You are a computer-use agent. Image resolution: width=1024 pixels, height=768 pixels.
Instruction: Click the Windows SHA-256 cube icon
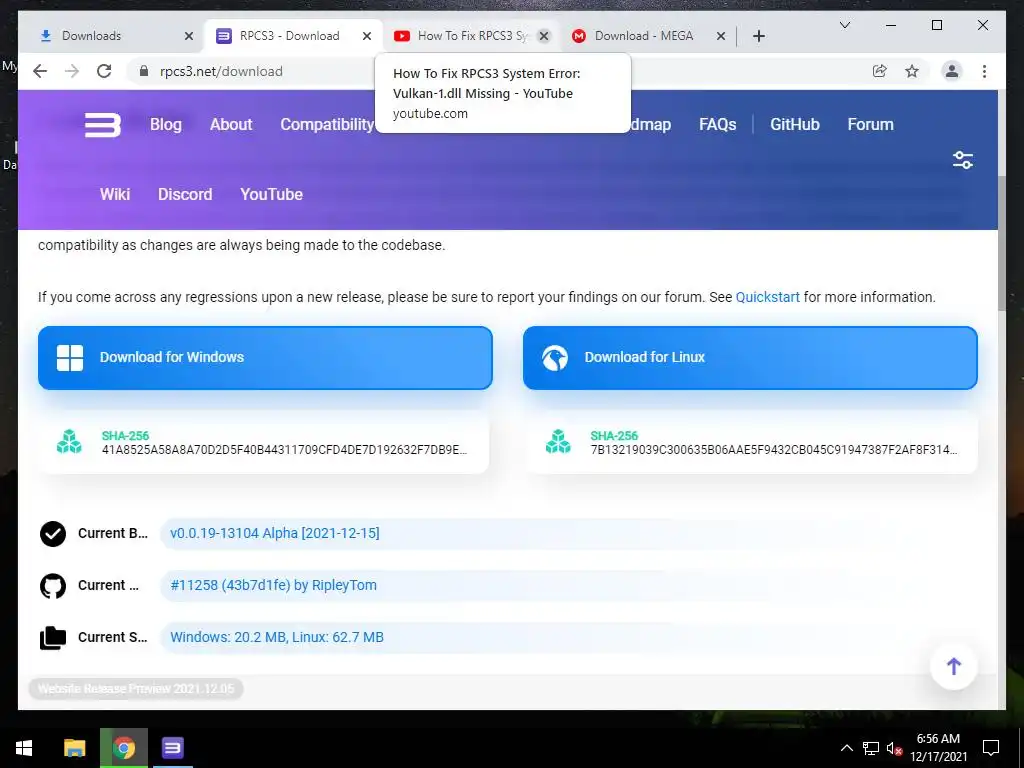(x=69, y=442)
